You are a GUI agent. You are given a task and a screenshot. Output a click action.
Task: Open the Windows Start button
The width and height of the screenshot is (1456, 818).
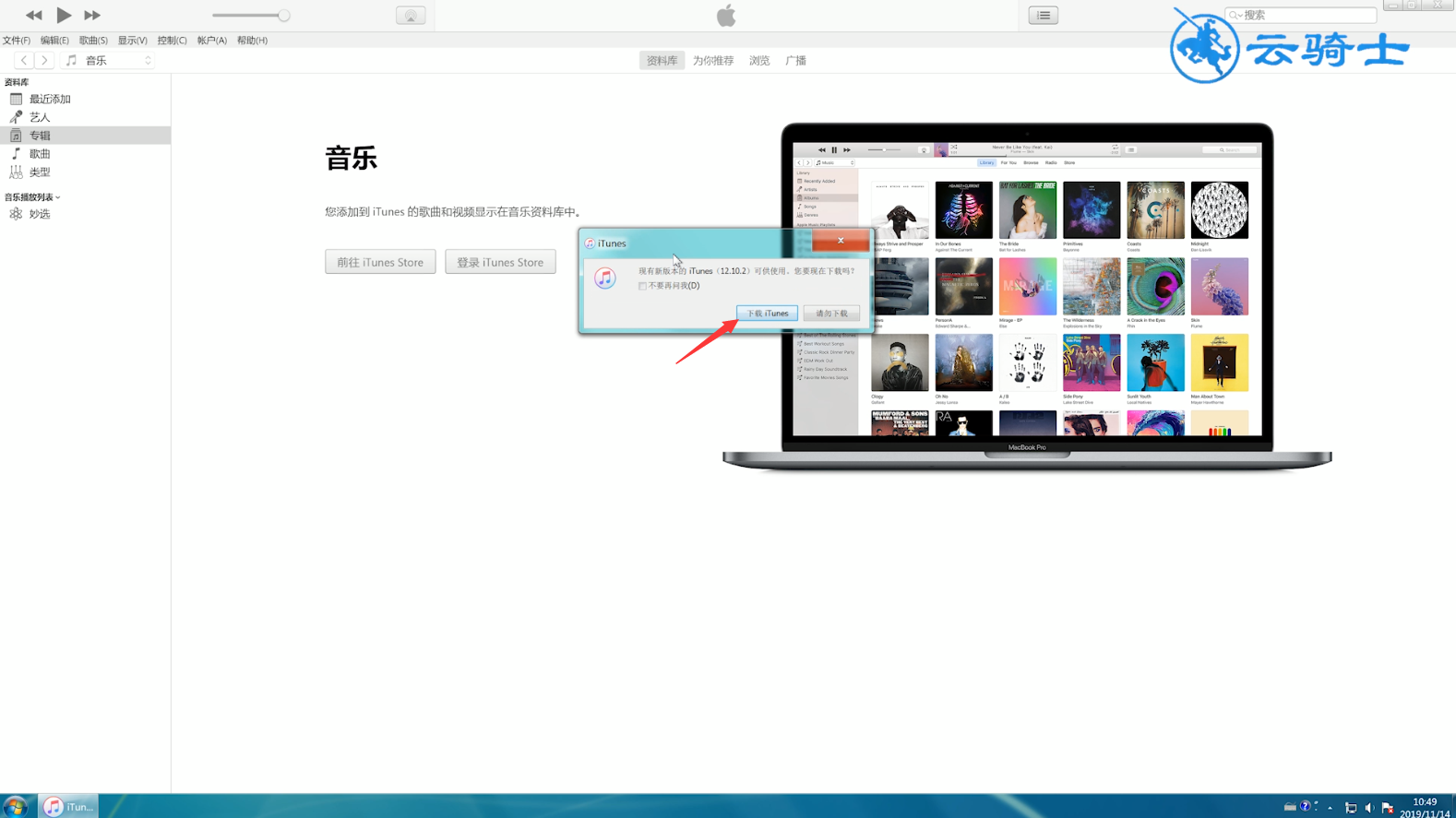16,807
